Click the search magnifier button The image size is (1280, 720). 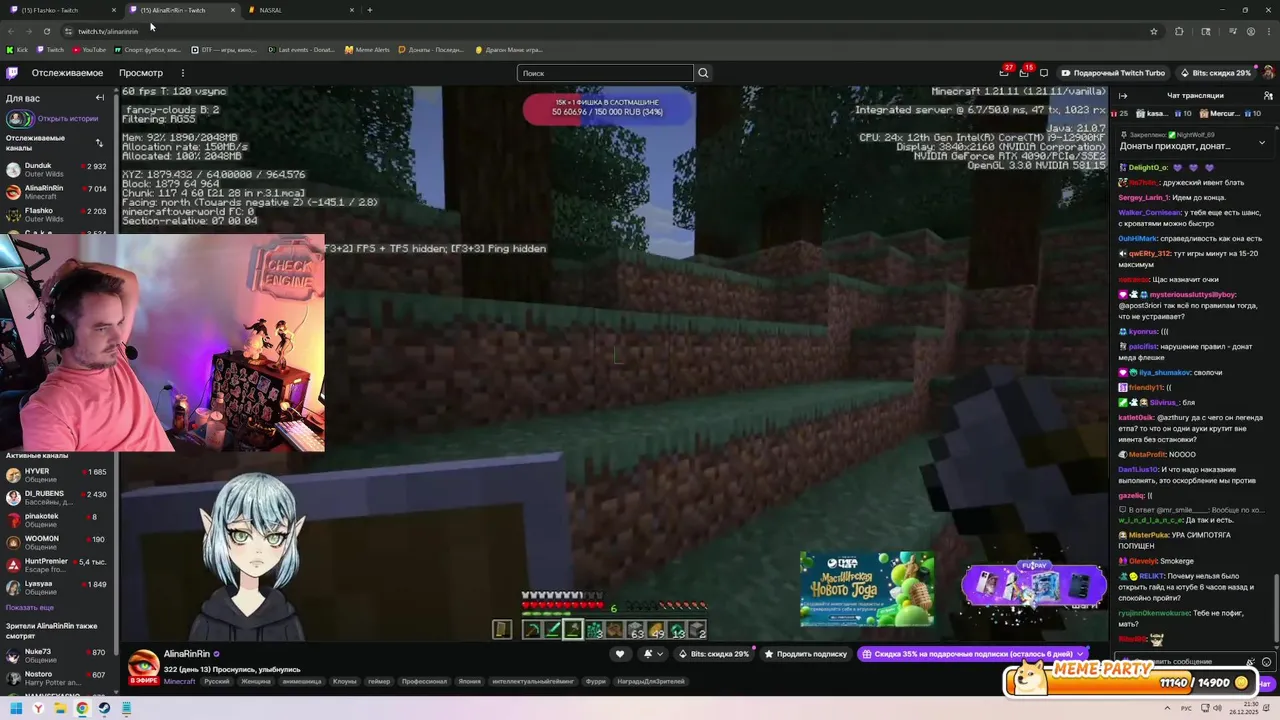click(x=703, y=73)
